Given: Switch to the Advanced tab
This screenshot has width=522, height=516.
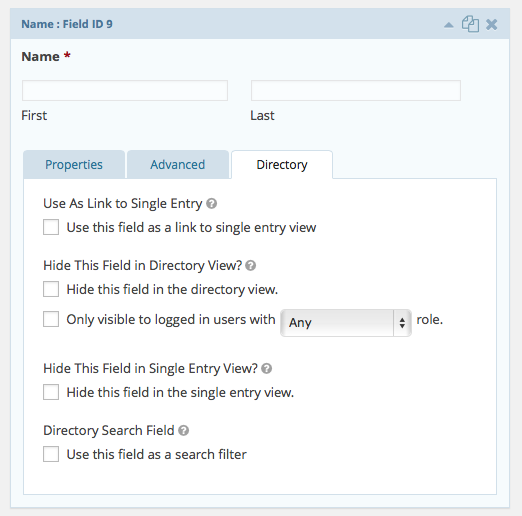Looking at the screenshot, I should (x=178, y=165).
